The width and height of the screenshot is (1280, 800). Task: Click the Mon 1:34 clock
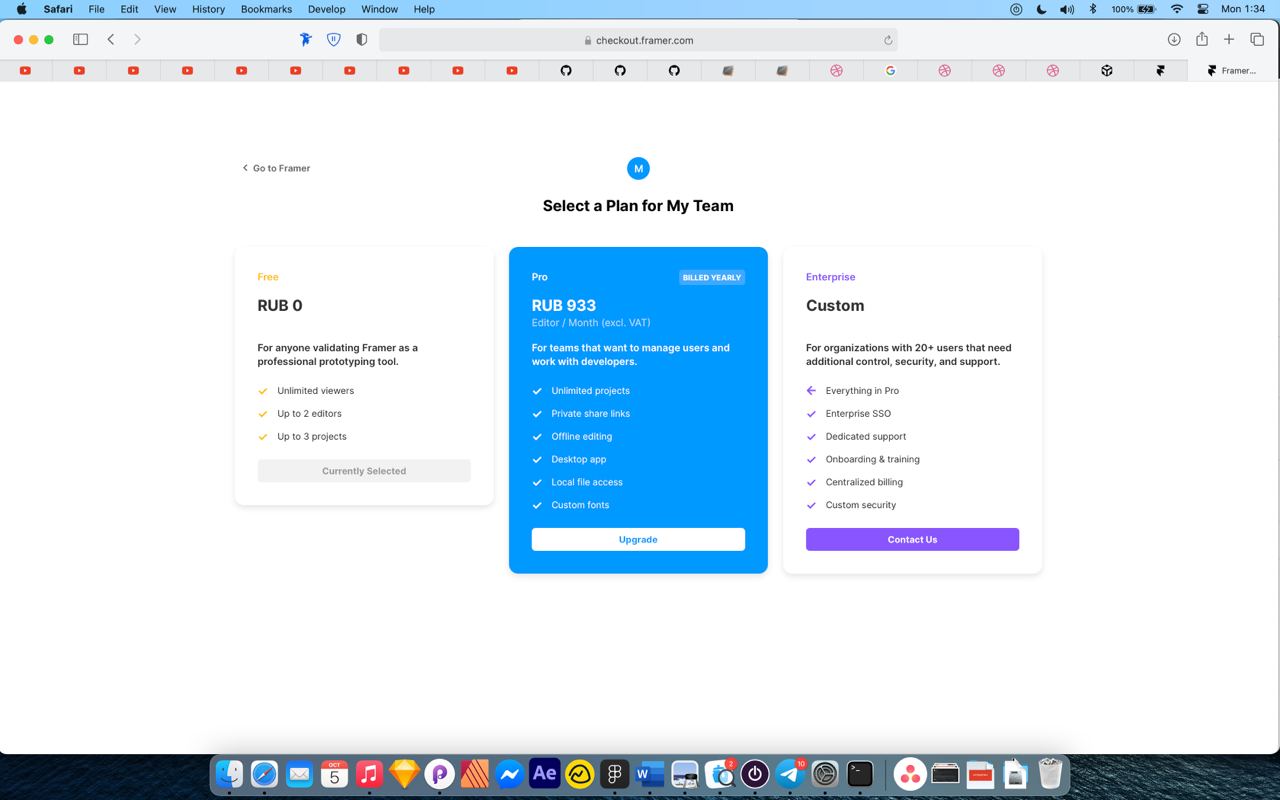click(x=1244, y=9)
